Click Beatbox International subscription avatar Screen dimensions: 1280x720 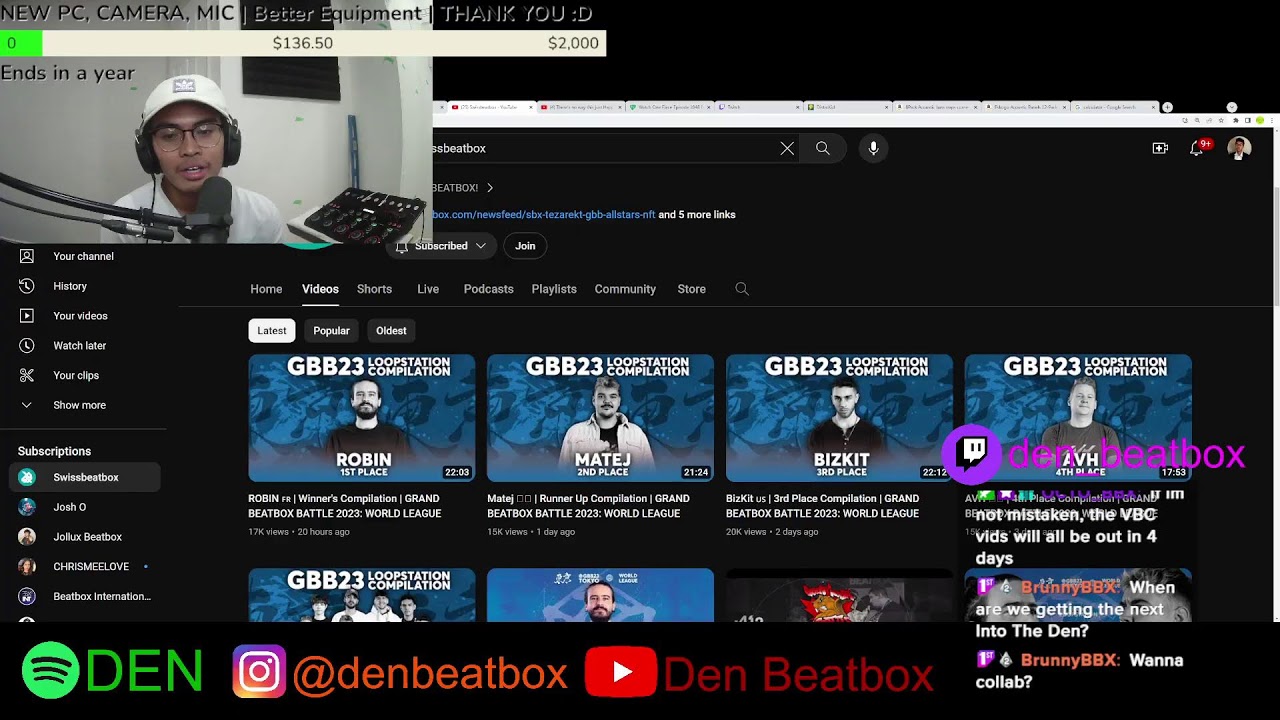(x=27, y=596)
